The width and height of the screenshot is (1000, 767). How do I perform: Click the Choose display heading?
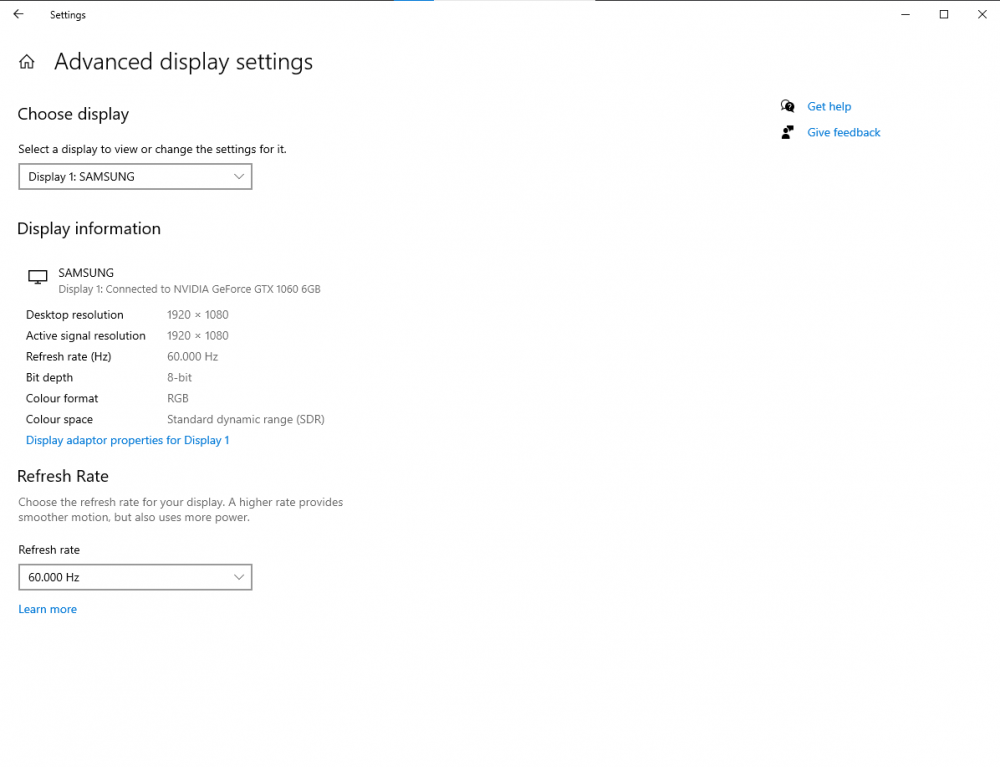pyautogui.click(x=73, y=114)
